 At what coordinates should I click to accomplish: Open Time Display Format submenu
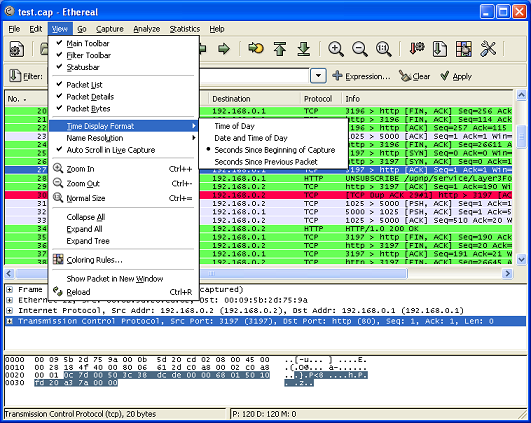(123, 126)
